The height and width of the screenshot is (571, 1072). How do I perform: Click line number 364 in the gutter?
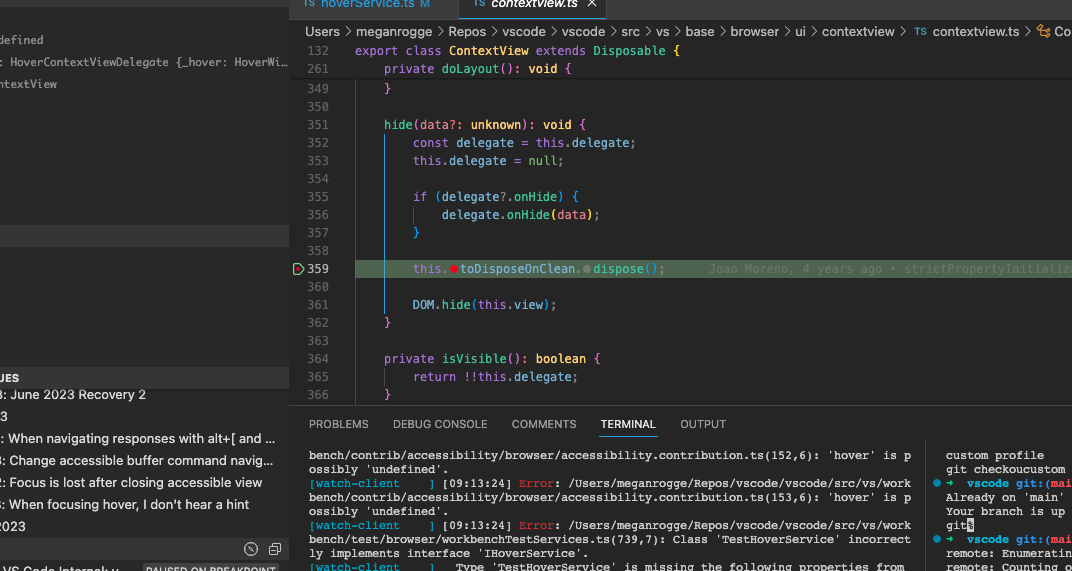coord(318,359)
